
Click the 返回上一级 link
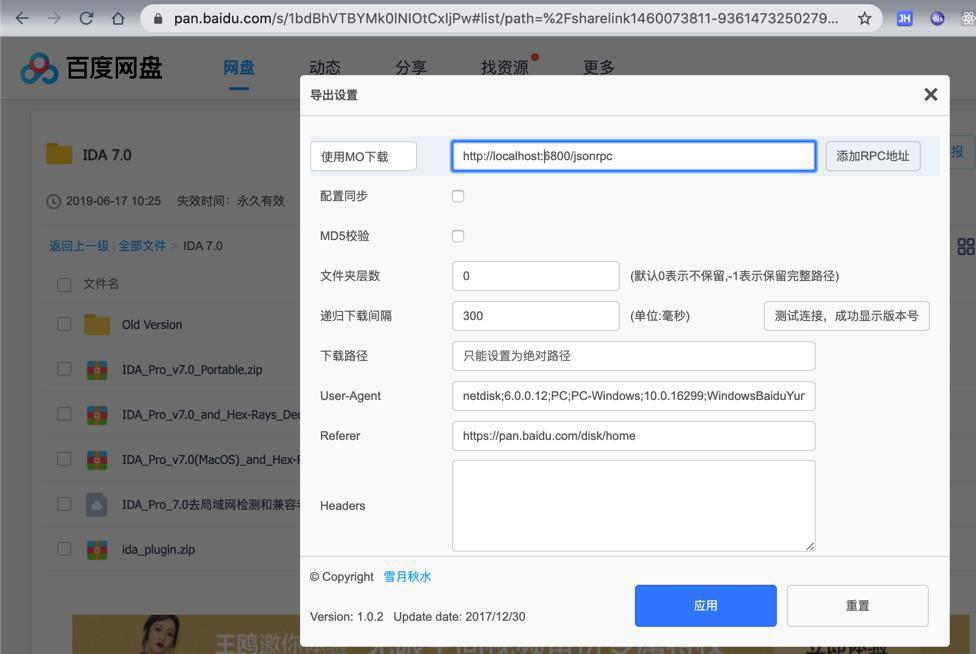(x=79, y=246)
